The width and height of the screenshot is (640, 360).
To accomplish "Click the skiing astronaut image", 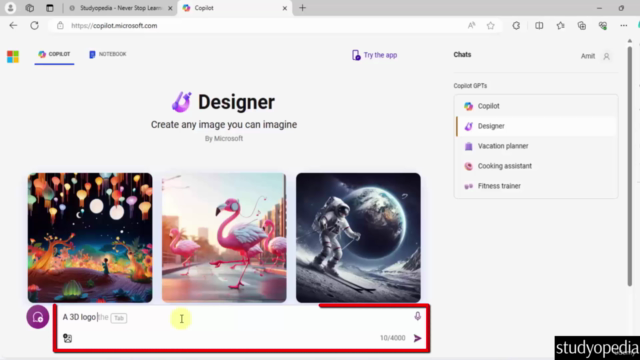I will (x=358, y=238).
